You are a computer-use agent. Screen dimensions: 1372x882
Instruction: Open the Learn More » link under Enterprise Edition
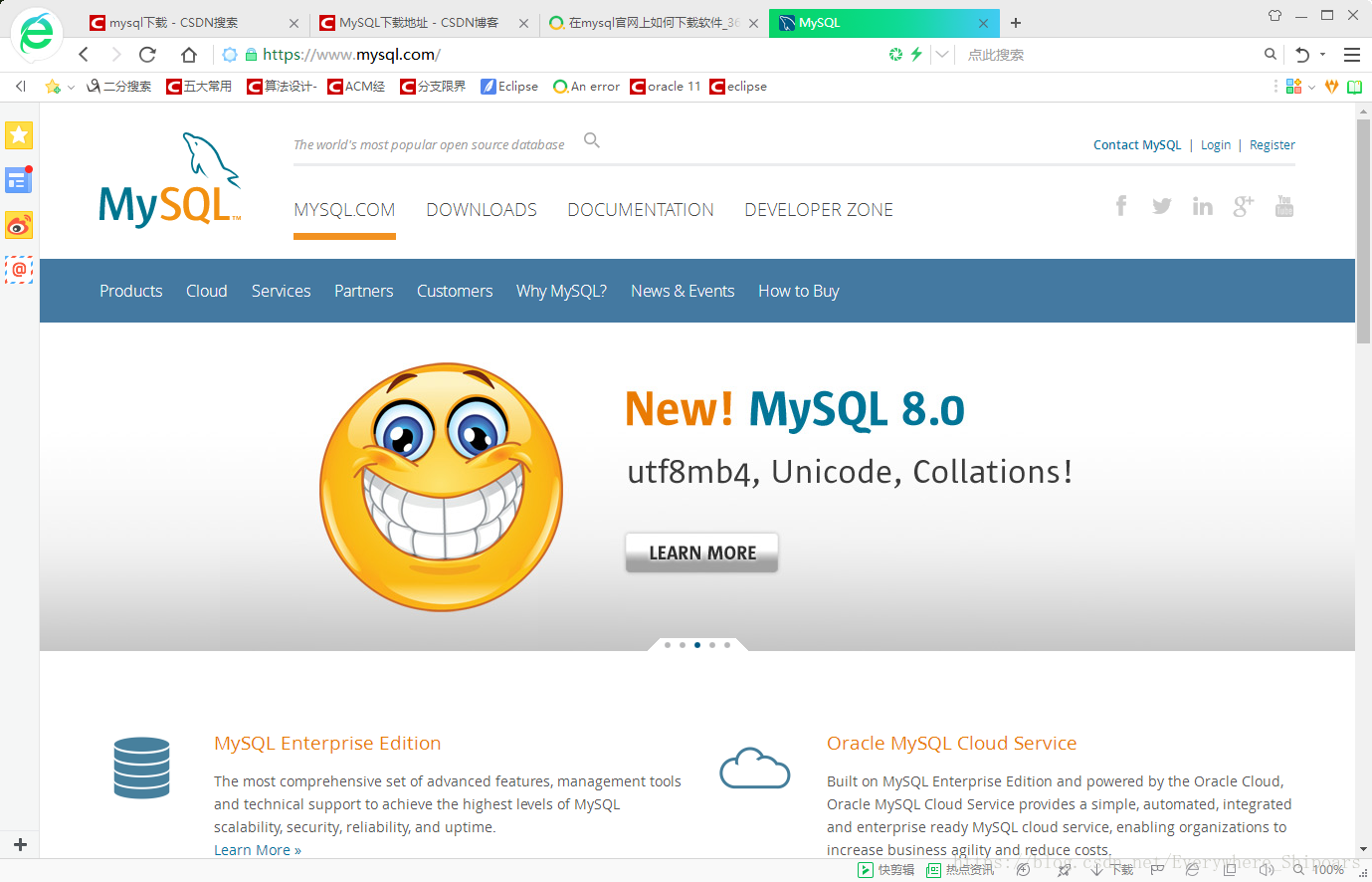tap(258, 850)
